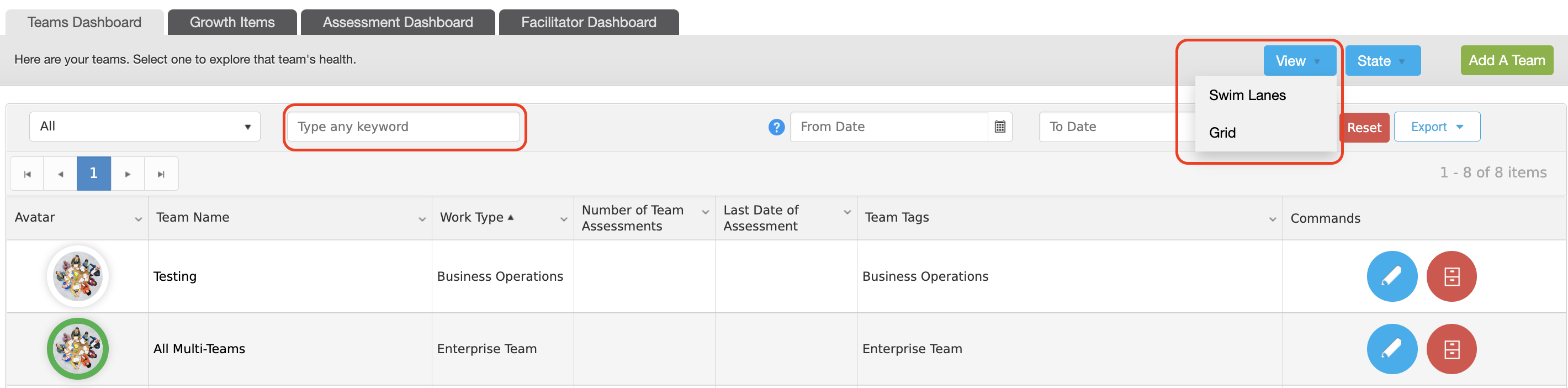Open the Export dropdown
The width and height of the screenshot is (1568, 388).
[1437, 127]
